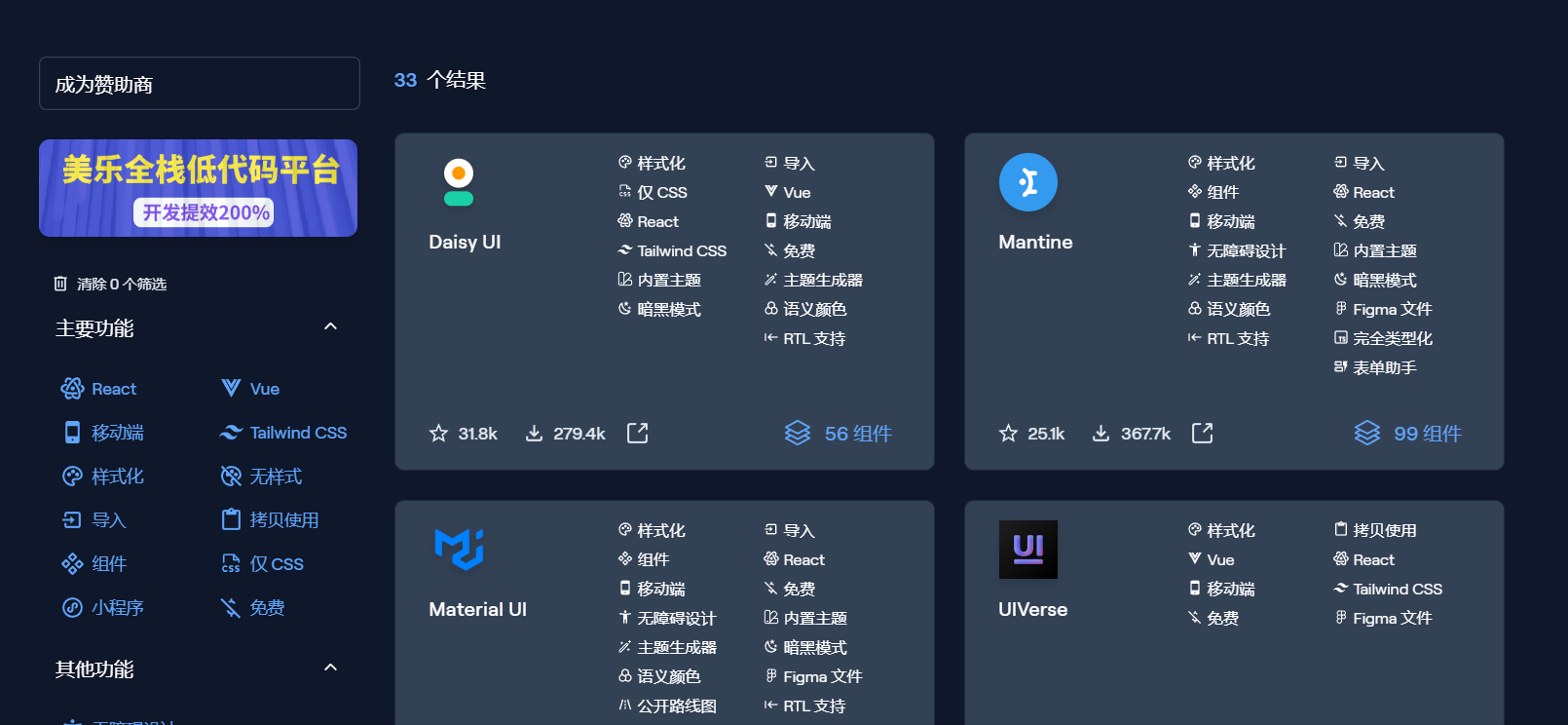The height and width of the screenshot is (725, 1568).
Task: Click the layers icon beside 99 组件
Action: [1367, 433]
